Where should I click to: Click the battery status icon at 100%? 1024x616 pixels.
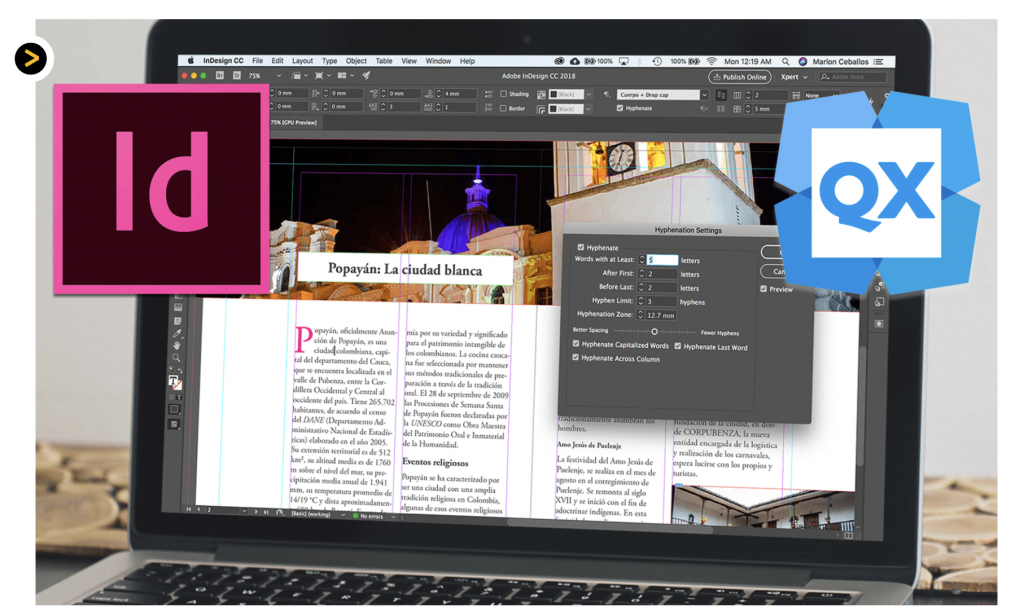(592, 61)
